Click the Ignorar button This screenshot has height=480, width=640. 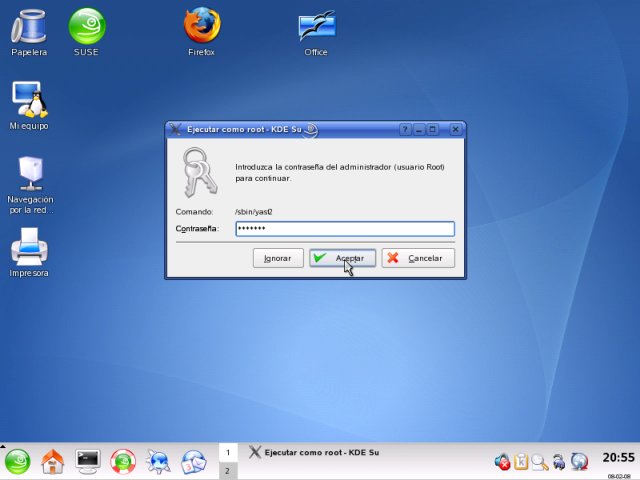278,258
